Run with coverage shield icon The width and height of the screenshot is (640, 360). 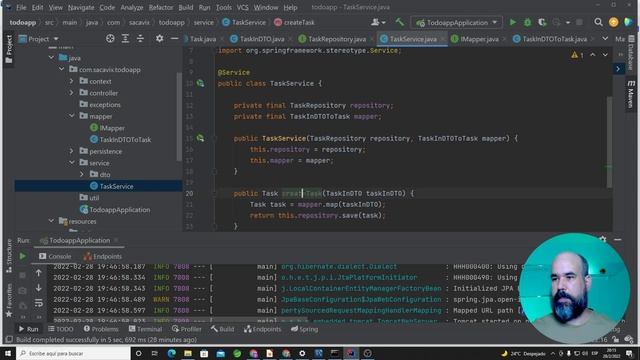pos(542,22)
